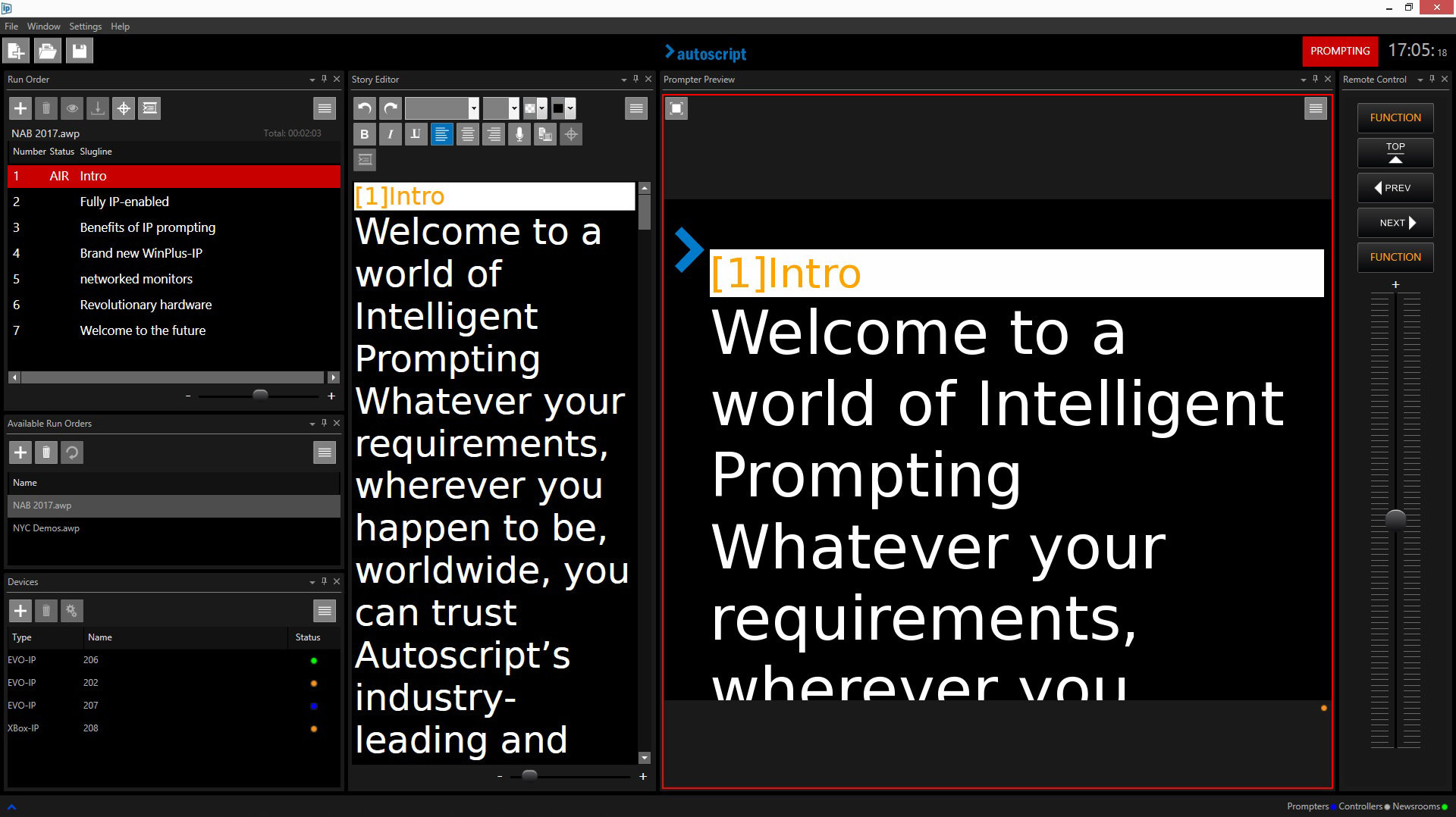Select NYC Demos.awp in Available Run Orders

click(45, 528)
